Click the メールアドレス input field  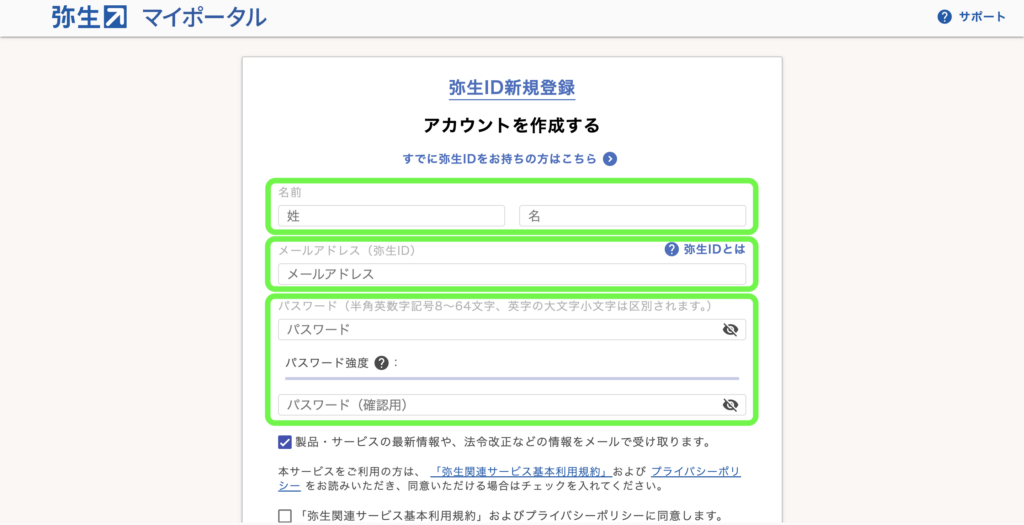click(512, 274)
